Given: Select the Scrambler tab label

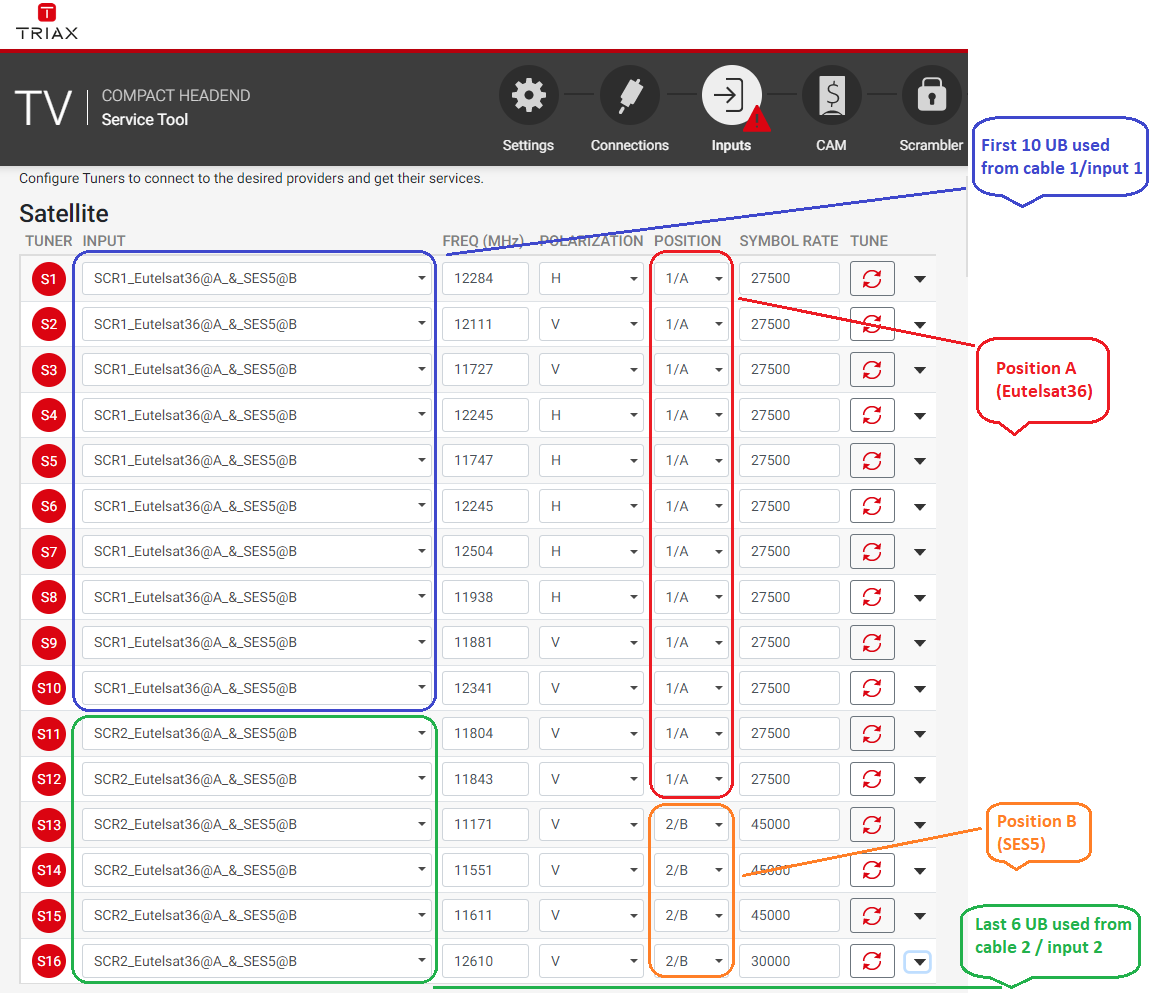Looking at the screenshot, I should click(931, 145).
